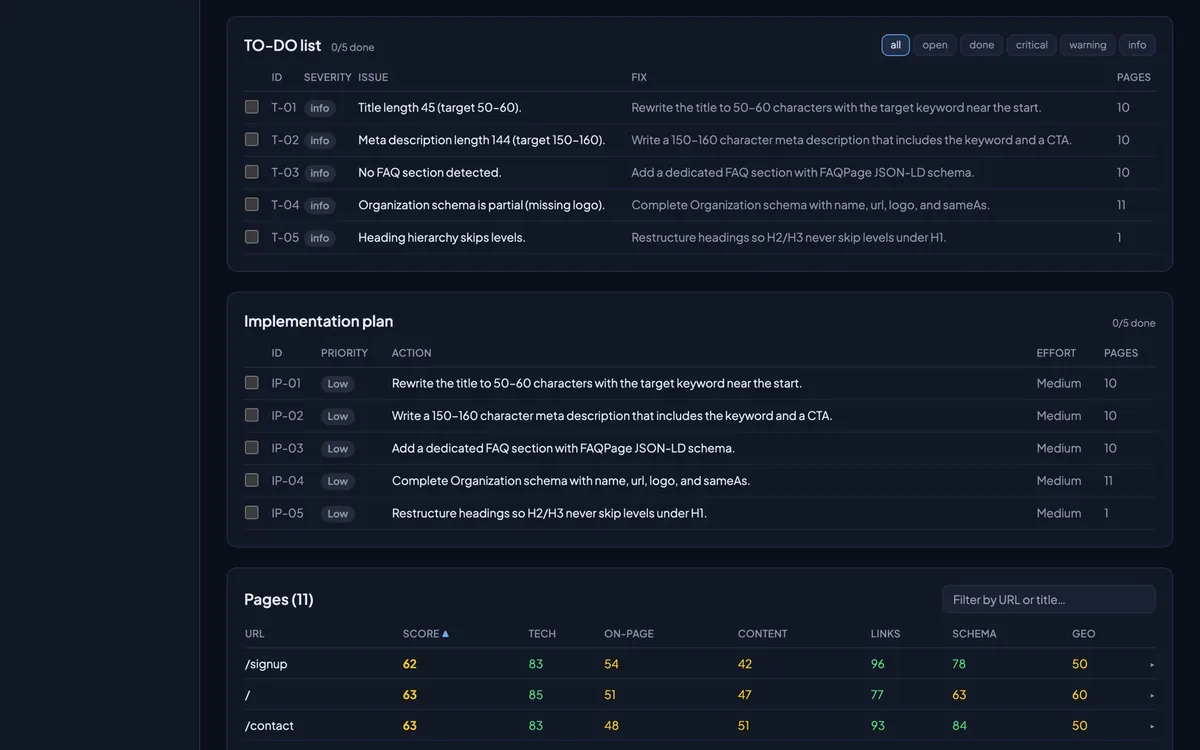Click 'Organization schema is partial' issue text
The width and height of the screenshot is (1200, 750).
482,205
